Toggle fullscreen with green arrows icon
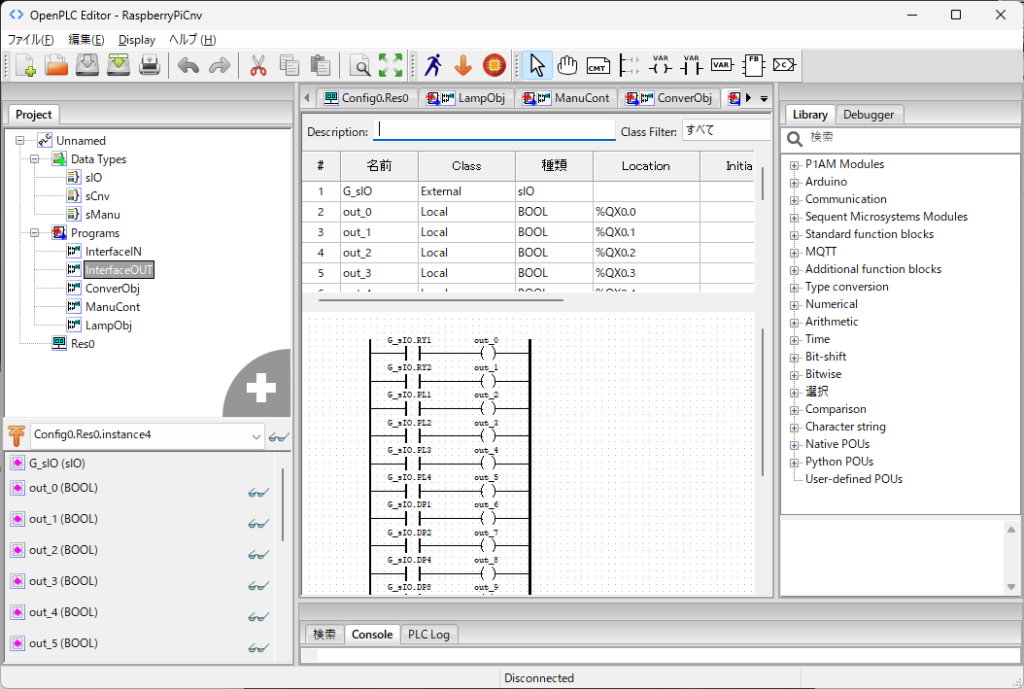Image resolution: width=1024 pixels, height=689 pixels. point(391,65)
